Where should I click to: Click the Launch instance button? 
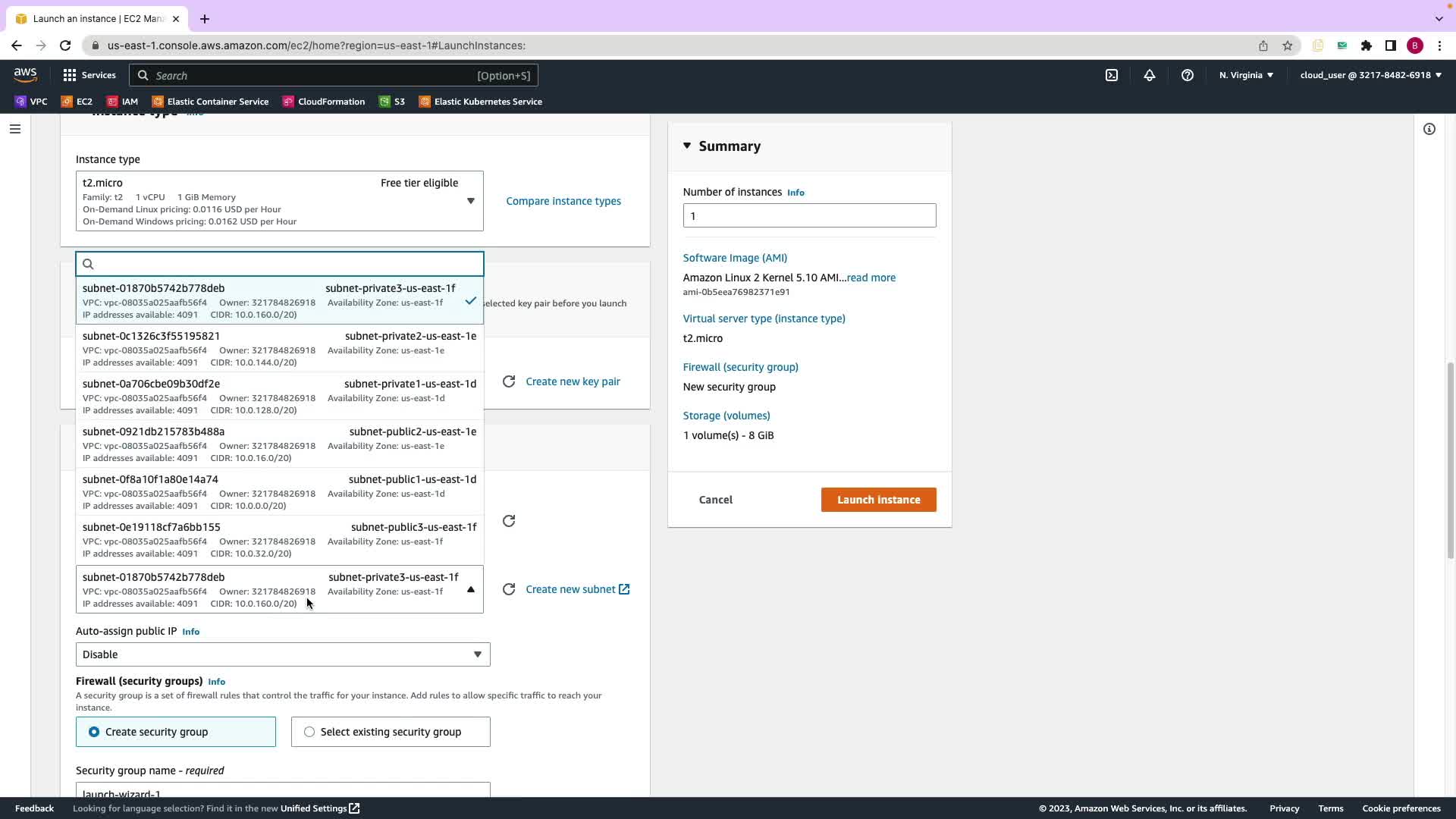coord(878,500)
